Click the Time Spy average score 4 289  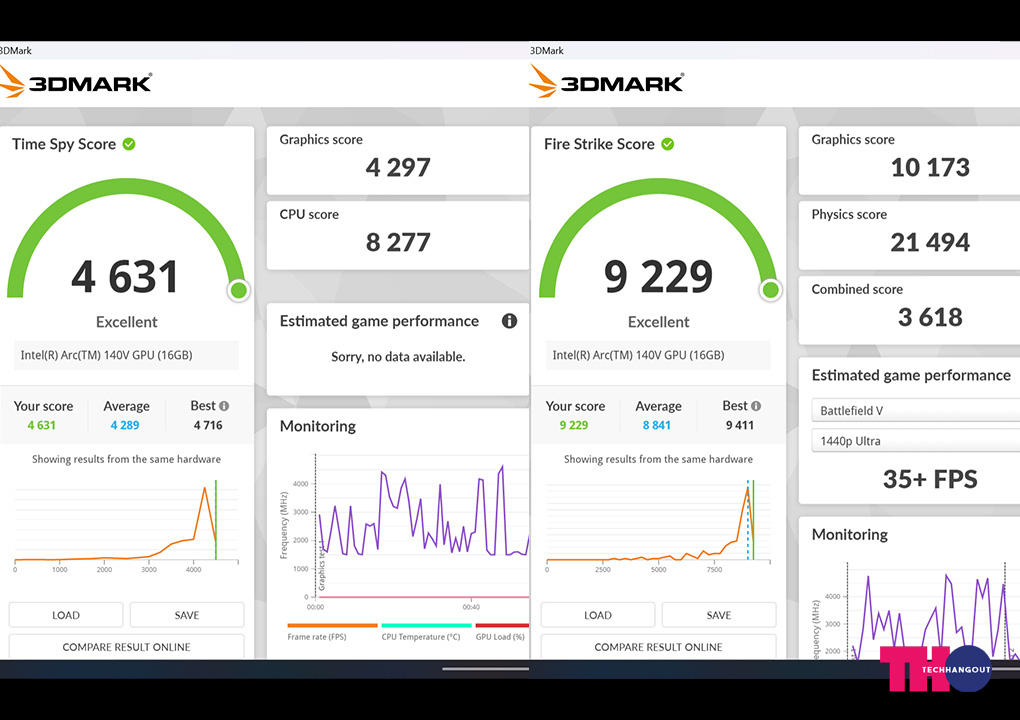tap(125, 425)
